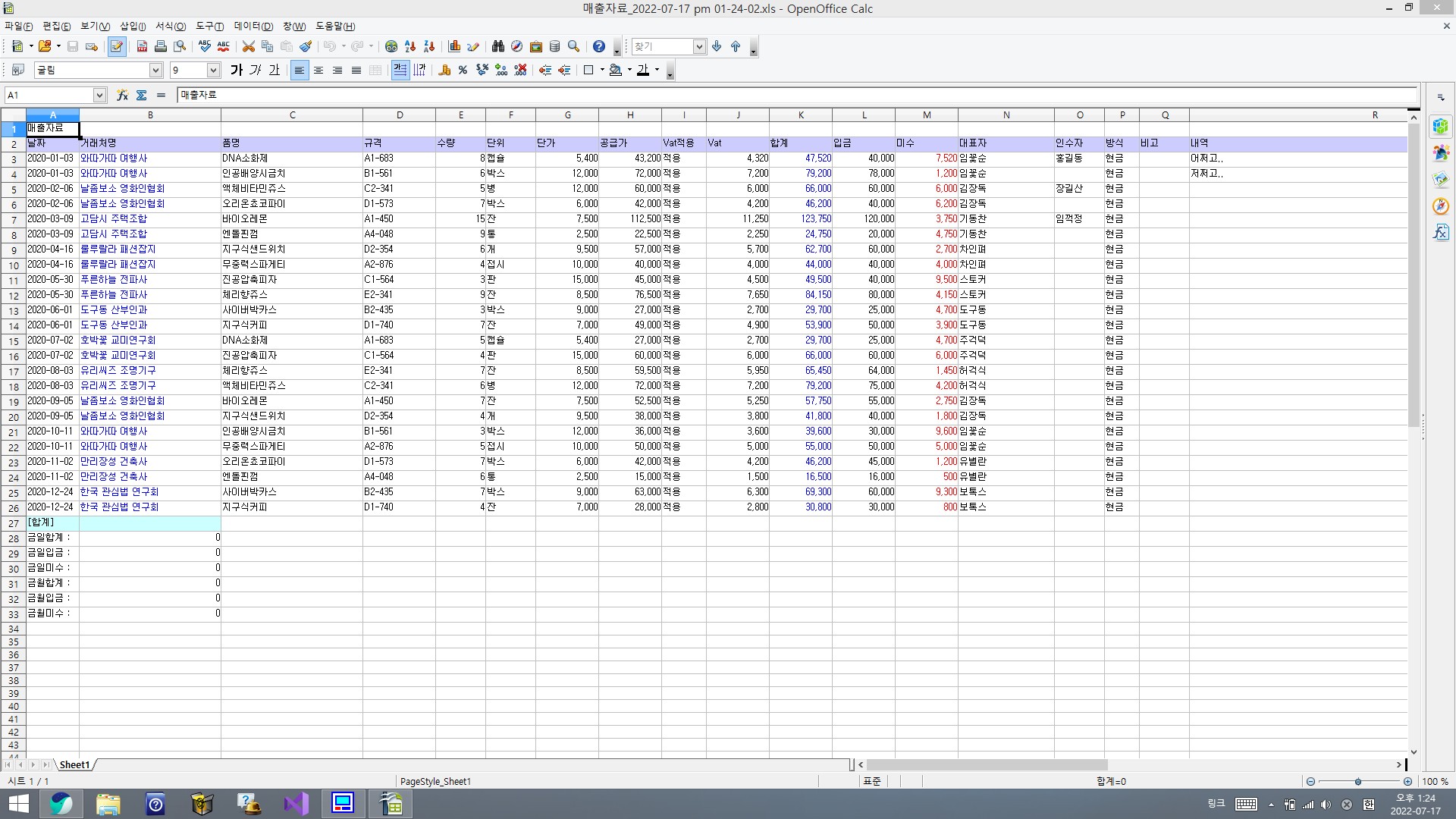Click the Export as PDF icon
1456x819 pixels.
(142, 47)
